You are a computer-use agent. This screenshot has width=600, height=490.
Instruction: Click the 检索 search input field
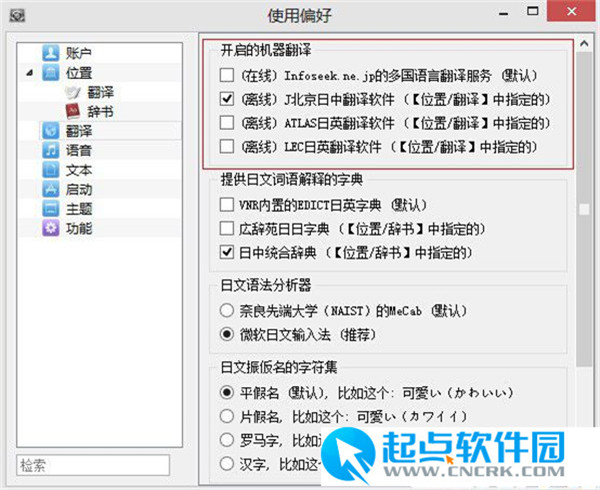click(93, 465)
